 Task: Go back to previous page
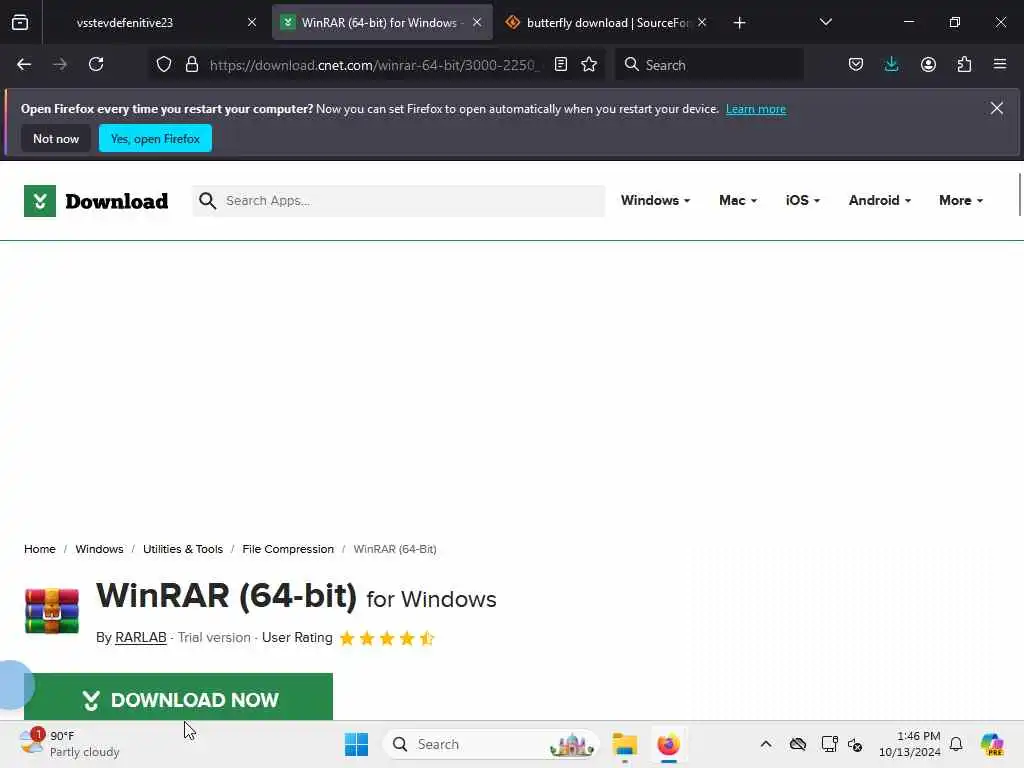point(24,65)
